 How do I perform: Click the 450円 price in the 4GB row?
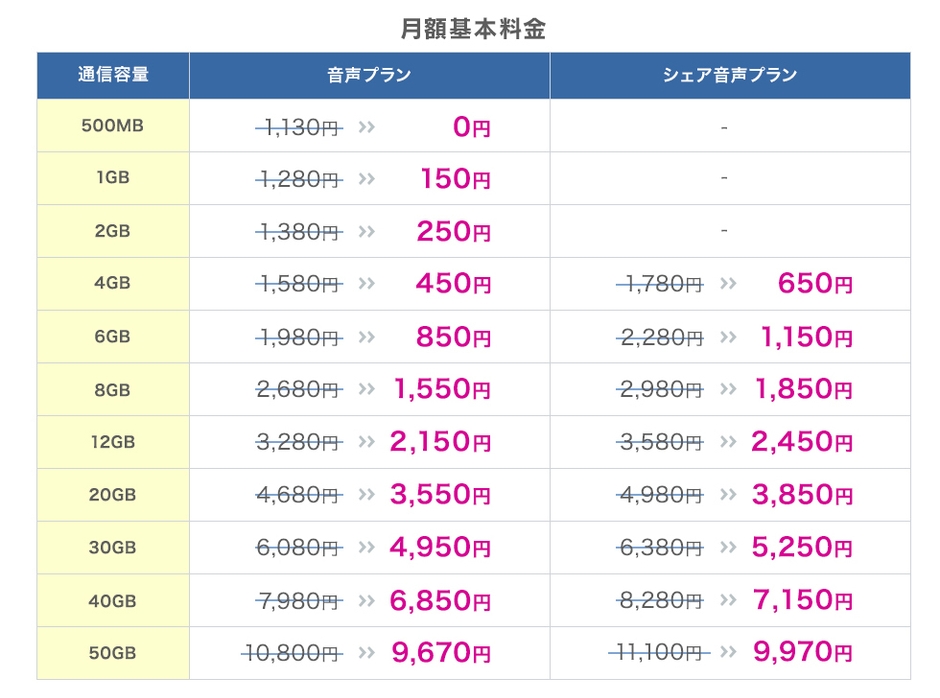[453, 284]
